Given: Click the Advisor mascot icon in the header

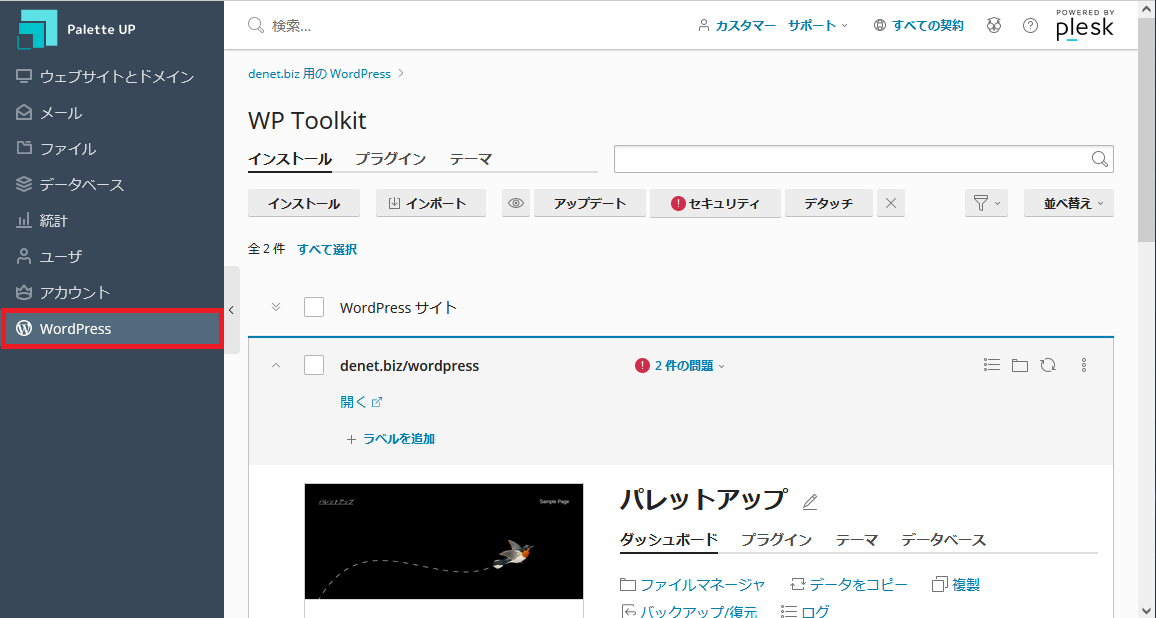Looking at the screenshot, I should click(995, 26).
